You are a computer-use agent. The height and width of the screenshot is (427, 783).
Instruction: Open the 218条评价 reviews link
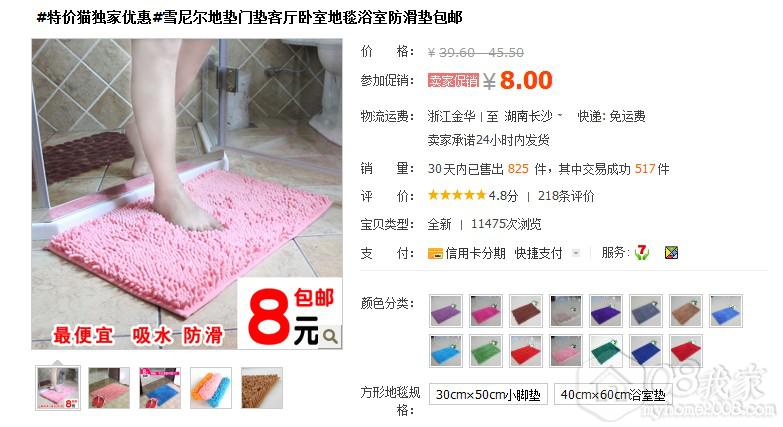tap(566, 196)
